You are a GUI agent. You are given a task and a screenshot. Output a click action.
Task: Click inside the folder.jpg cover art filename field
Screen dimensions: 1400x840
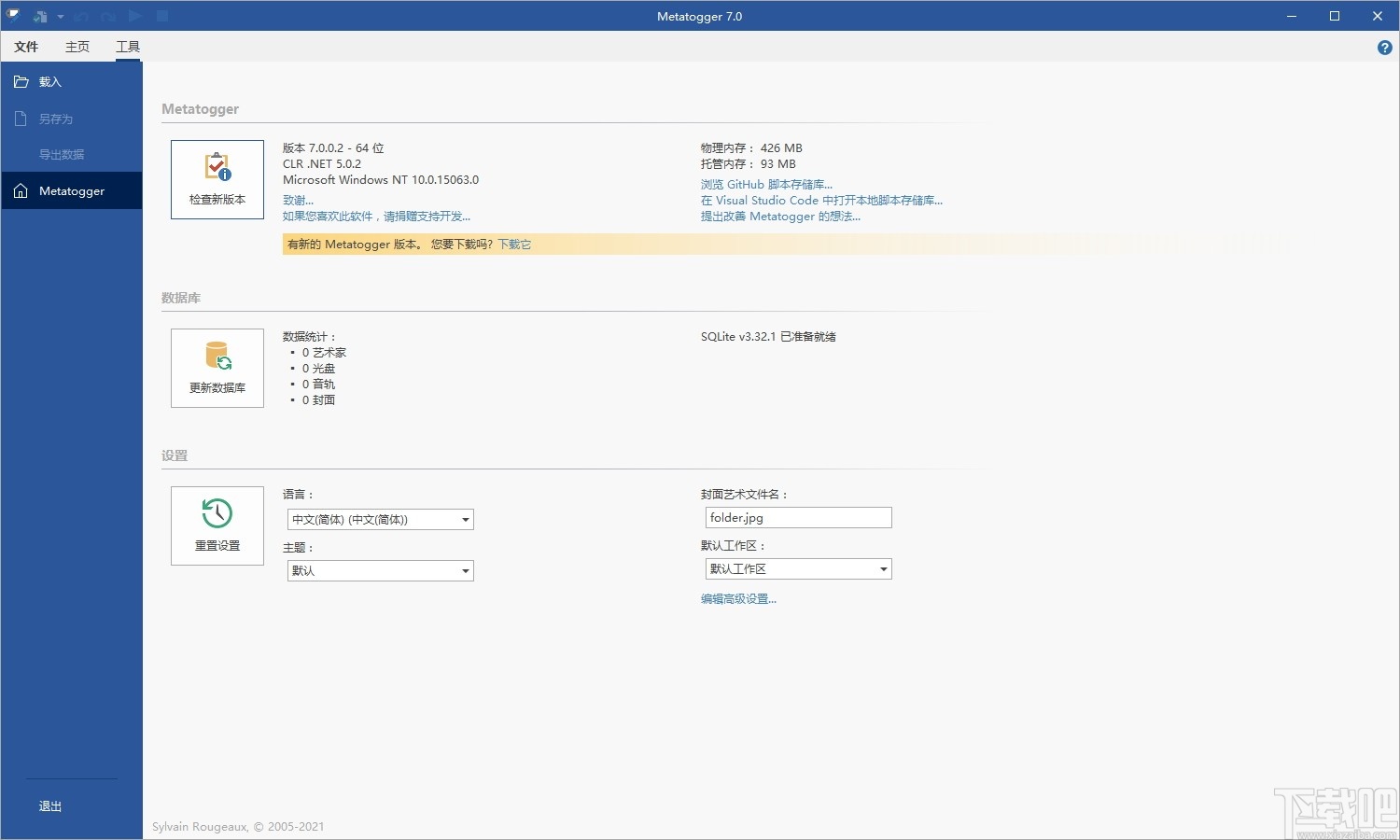coord(797,517)
